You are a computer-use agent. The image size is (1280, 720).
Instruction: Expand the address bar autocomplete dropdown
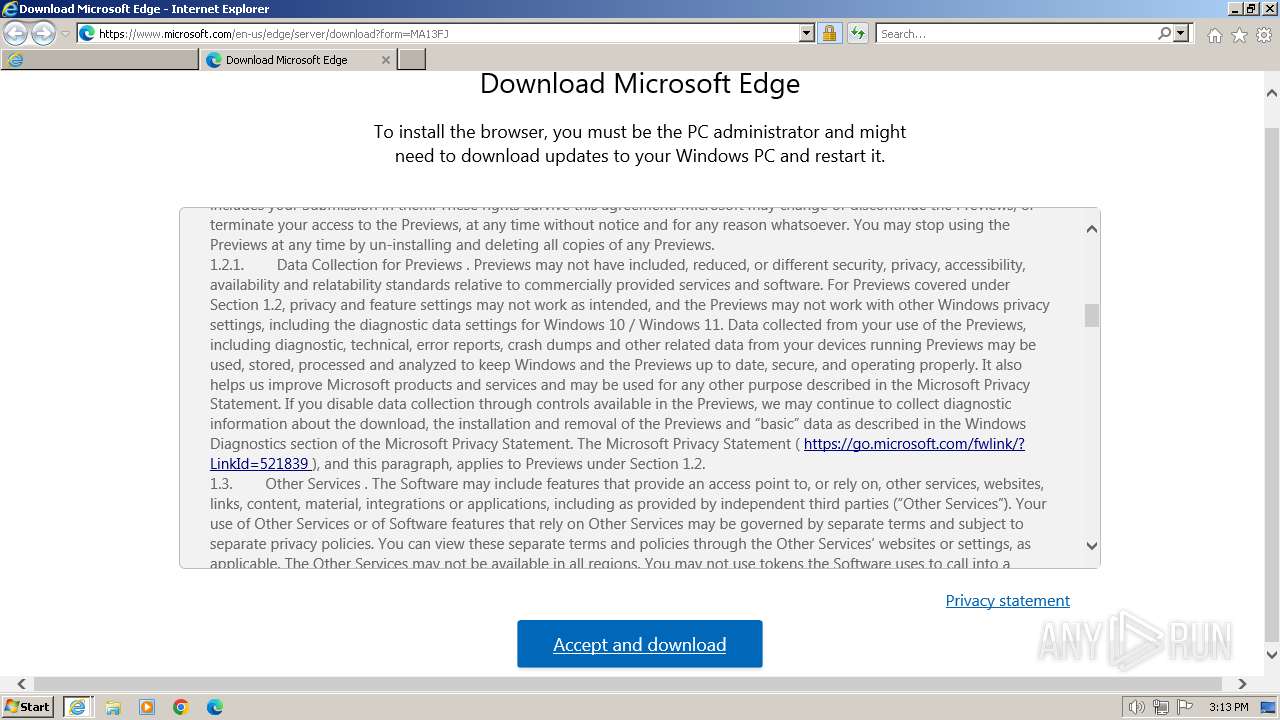807,33
